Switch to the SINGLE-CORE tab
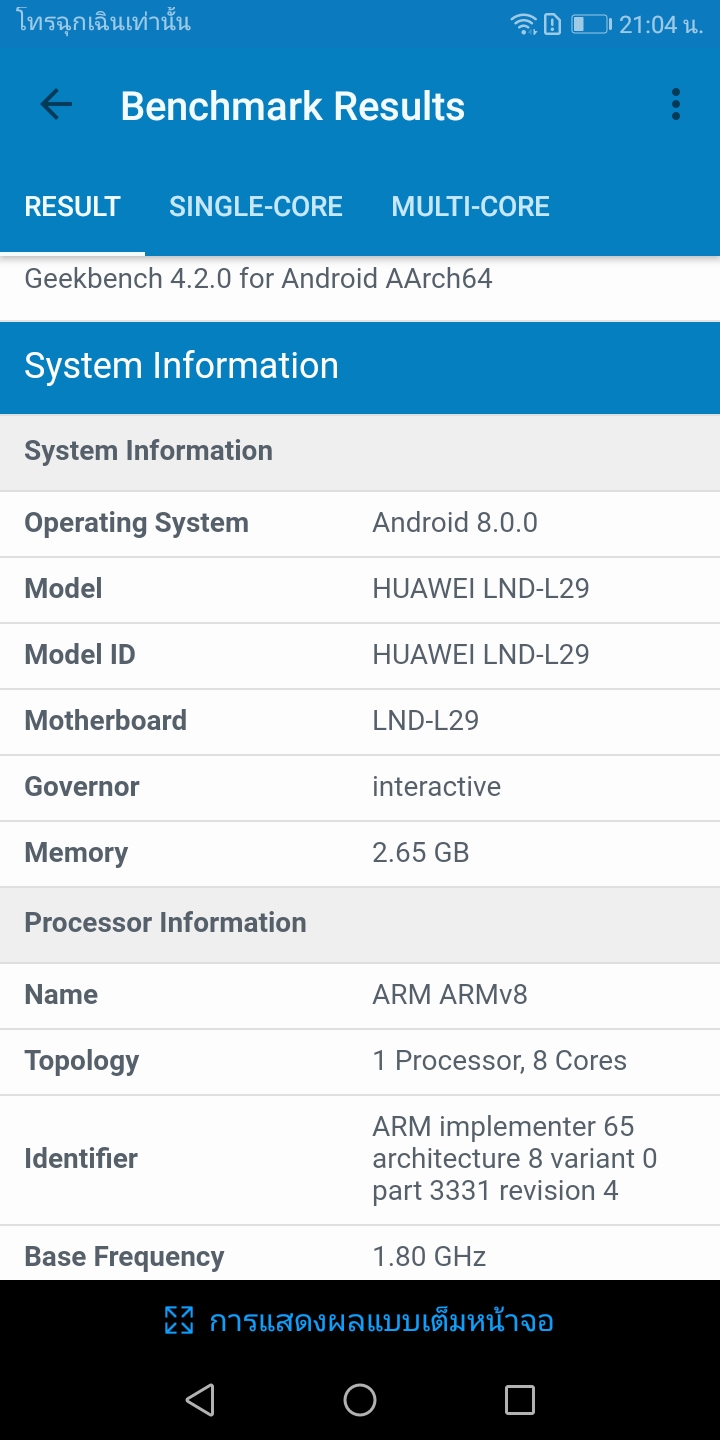The image size is (720, 1440). coord(255,207)
